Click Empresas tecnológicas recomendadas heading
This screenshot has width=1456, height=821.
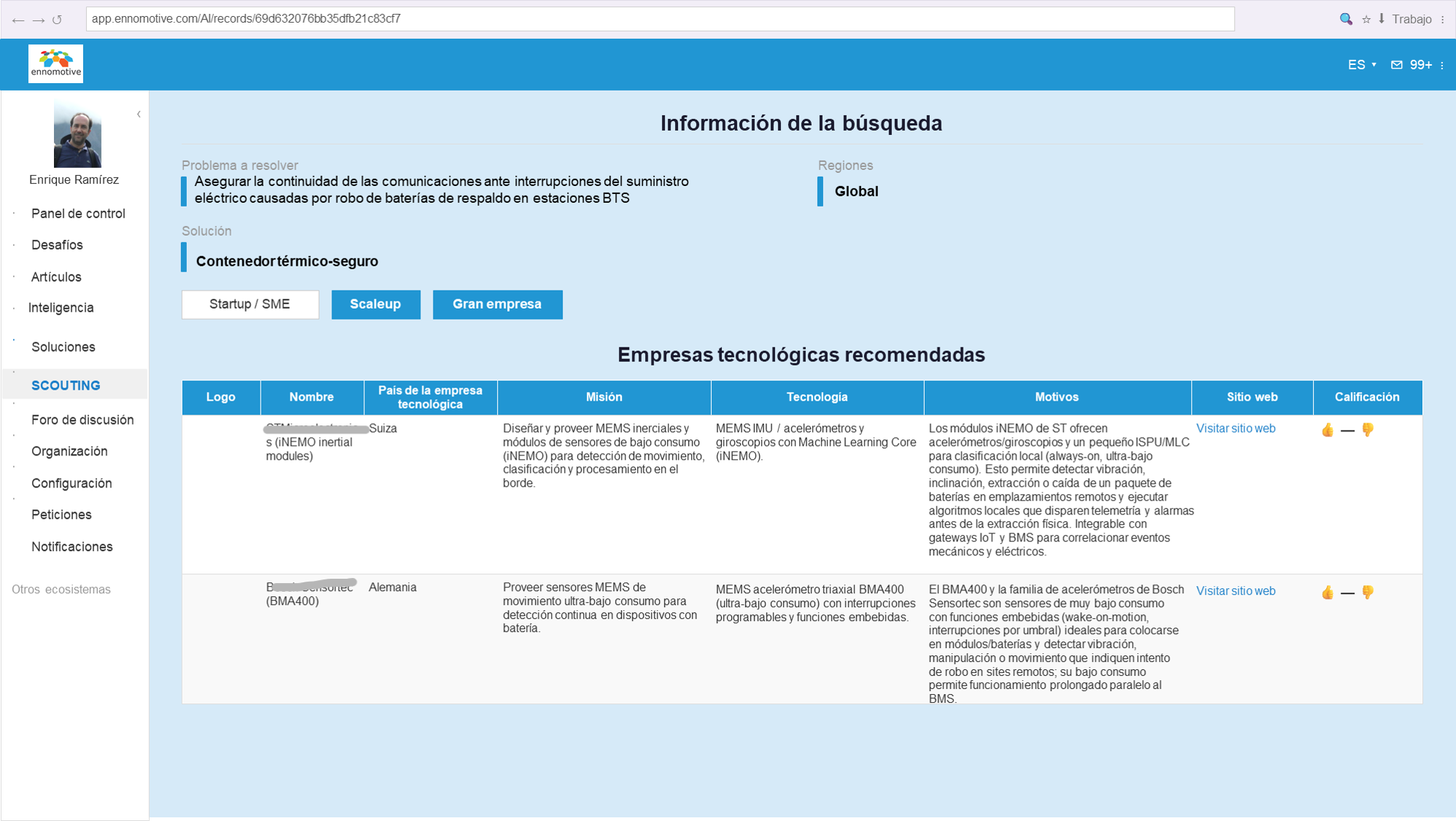pos(801,355)
